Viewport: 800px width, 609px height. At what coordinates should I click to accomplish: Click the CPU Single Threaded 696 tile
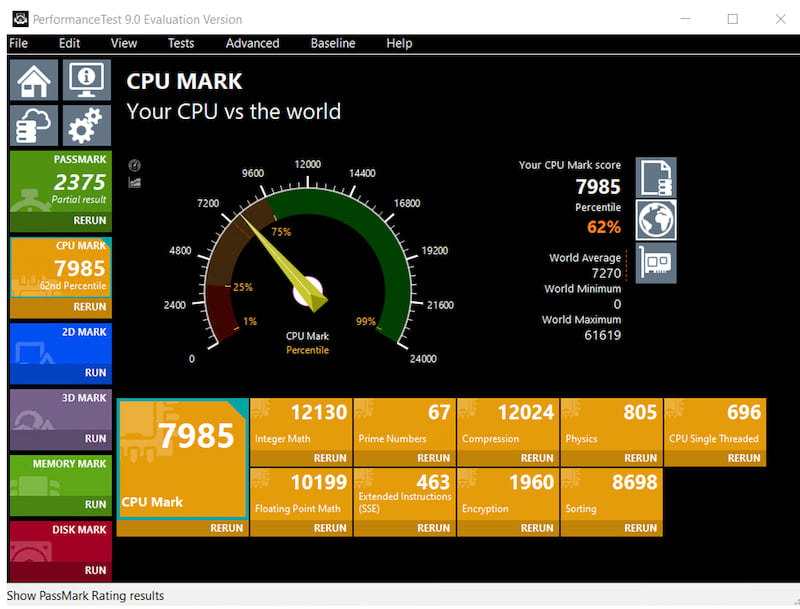715,425
